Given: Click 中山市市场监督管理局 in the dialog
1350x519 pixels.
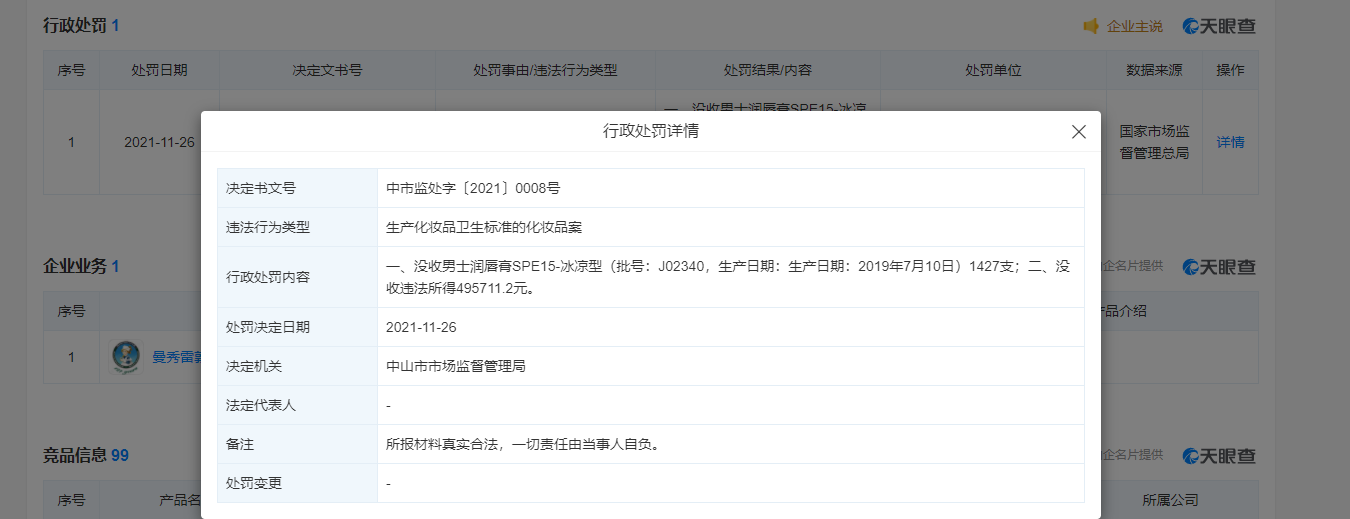Looking at the screenshot, I should [x=455, y=366].
